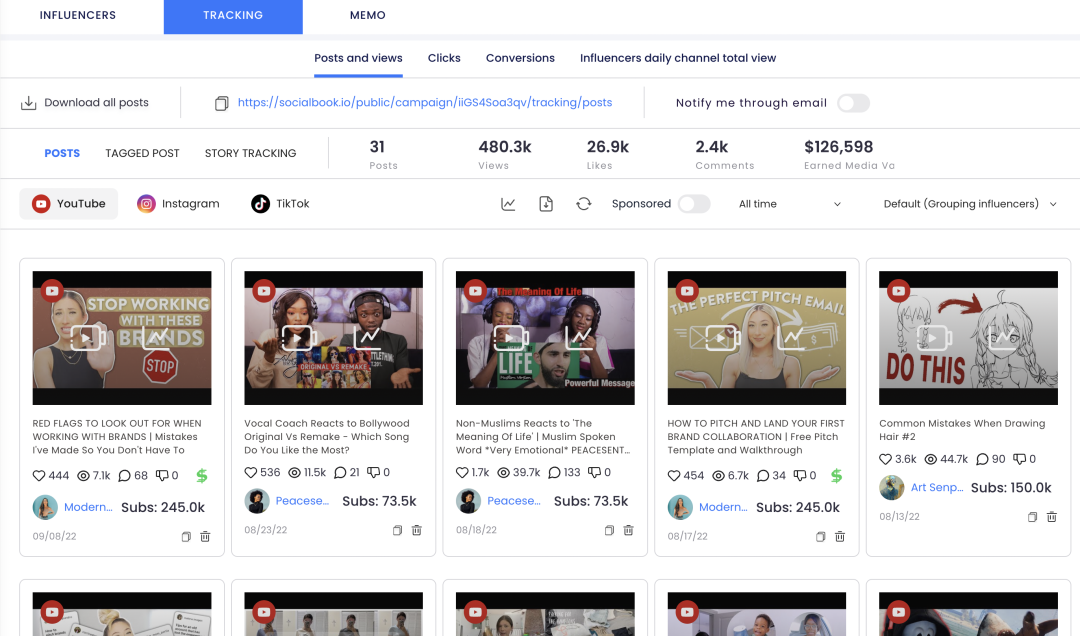Click the Art Senp avatar image
This screenshot has height=636, width=1080.
pyautogui.click(x=891, y=488)
